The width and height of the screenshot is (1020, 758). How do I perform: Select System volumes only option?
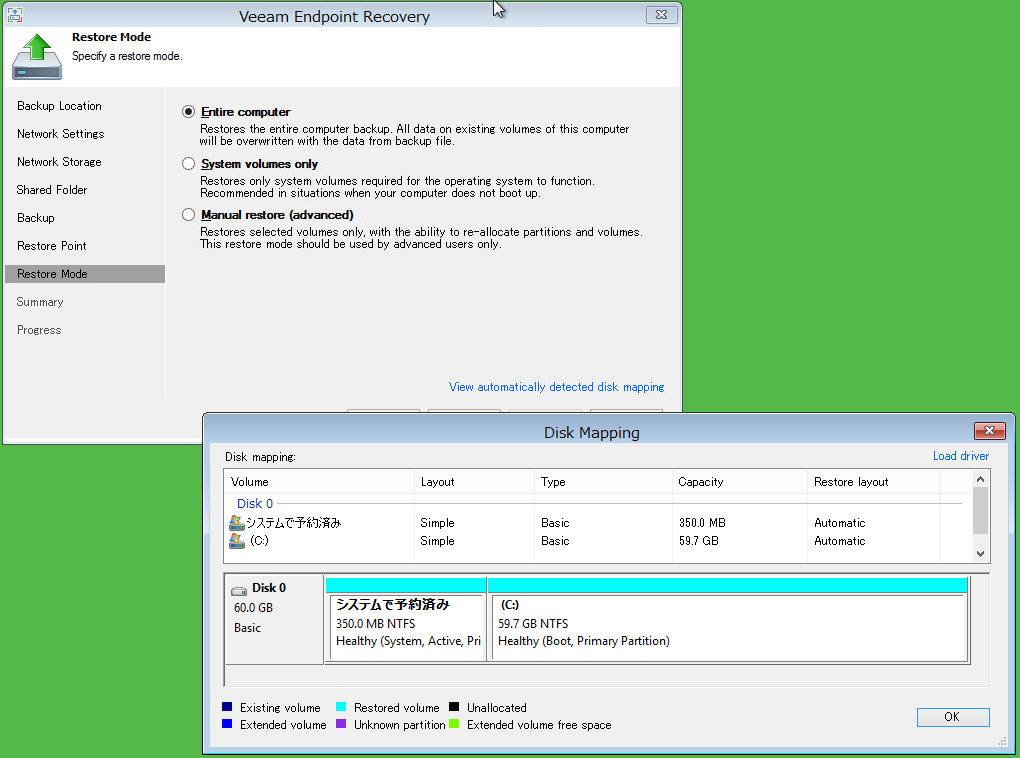(x=188, y=164)
